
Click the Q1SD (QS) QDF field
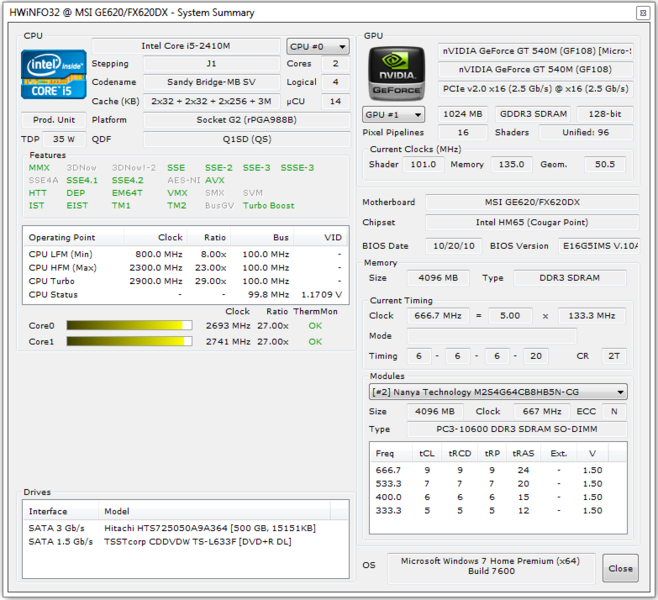tap(247, 139)
